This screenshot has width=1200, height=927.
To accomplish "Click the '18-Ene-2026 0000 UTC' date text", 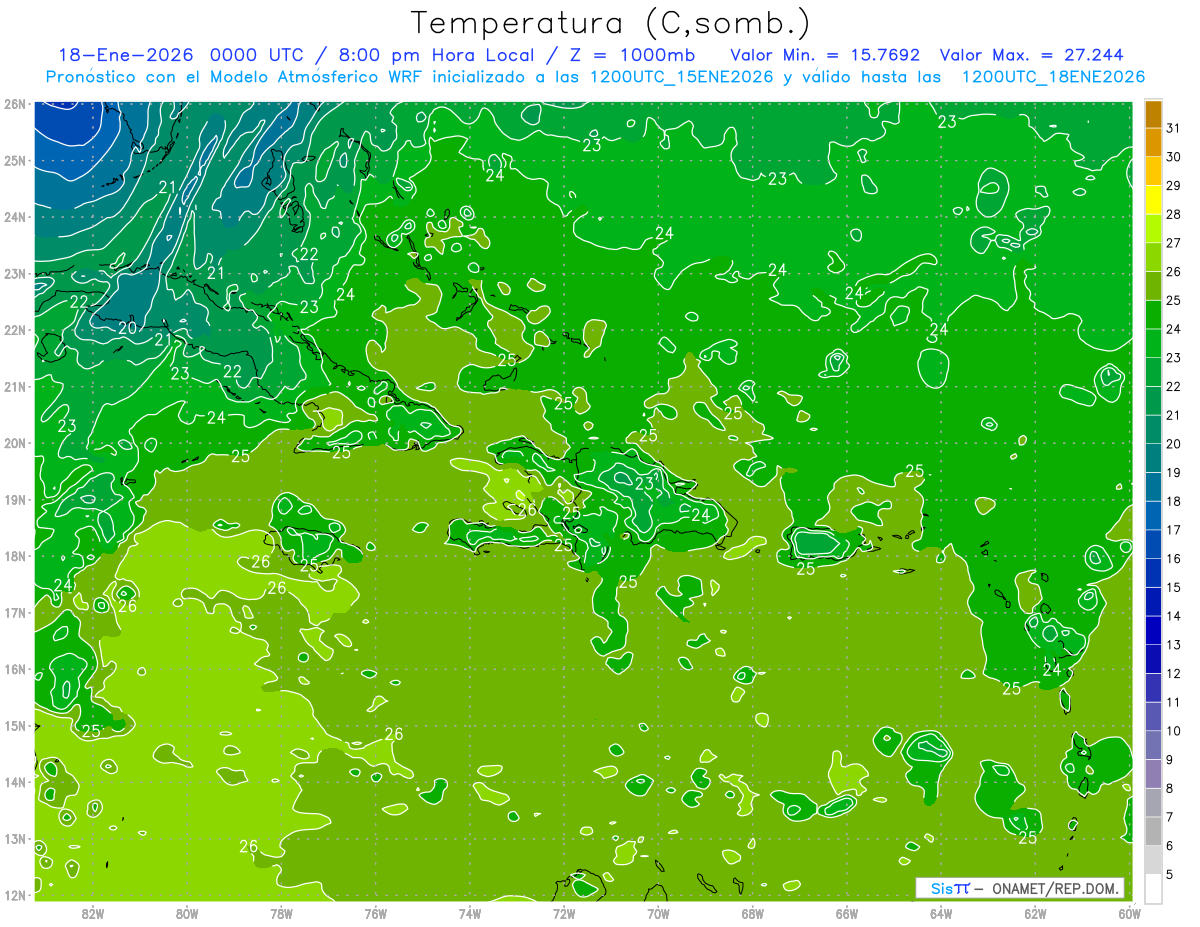I will [180, 54].
